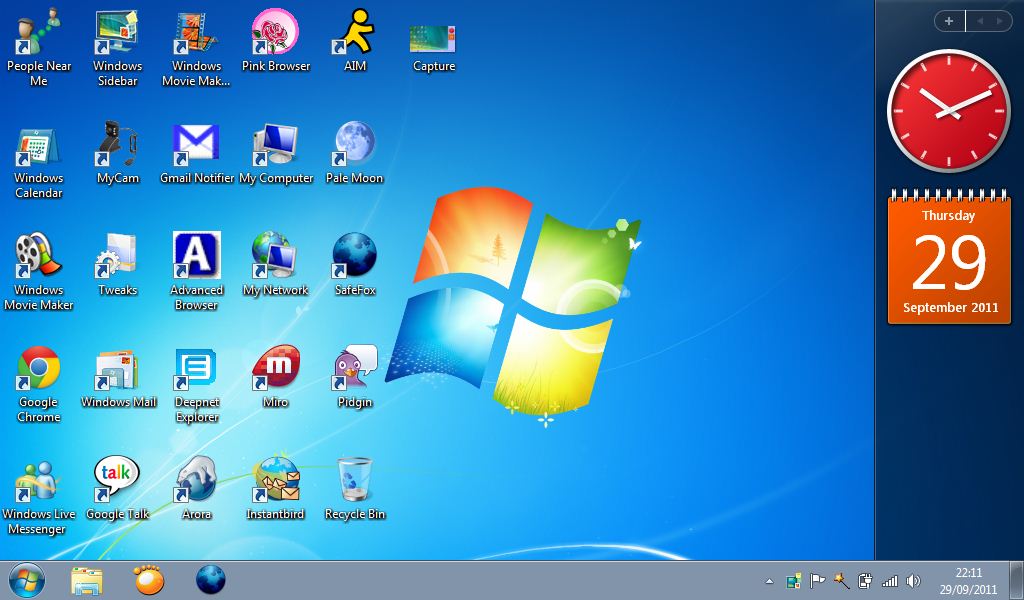Image resolution: width=1024 pixels, height=600 pixels.
Task: Open SafeFox browser
Action: (354, 255)
